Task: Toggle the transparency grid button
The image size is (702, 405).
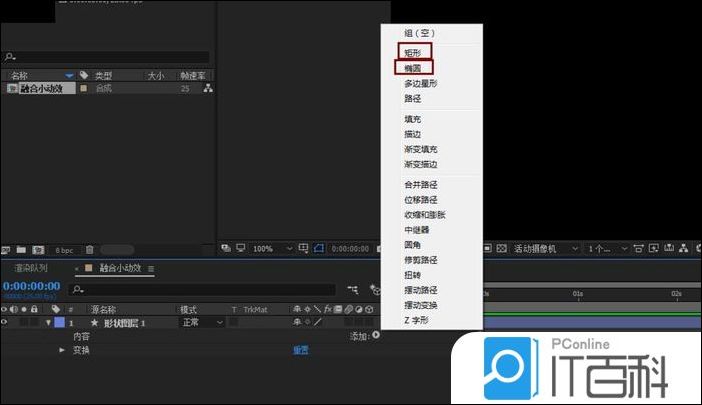Action: pyautogui.click(x=502, y=248)
